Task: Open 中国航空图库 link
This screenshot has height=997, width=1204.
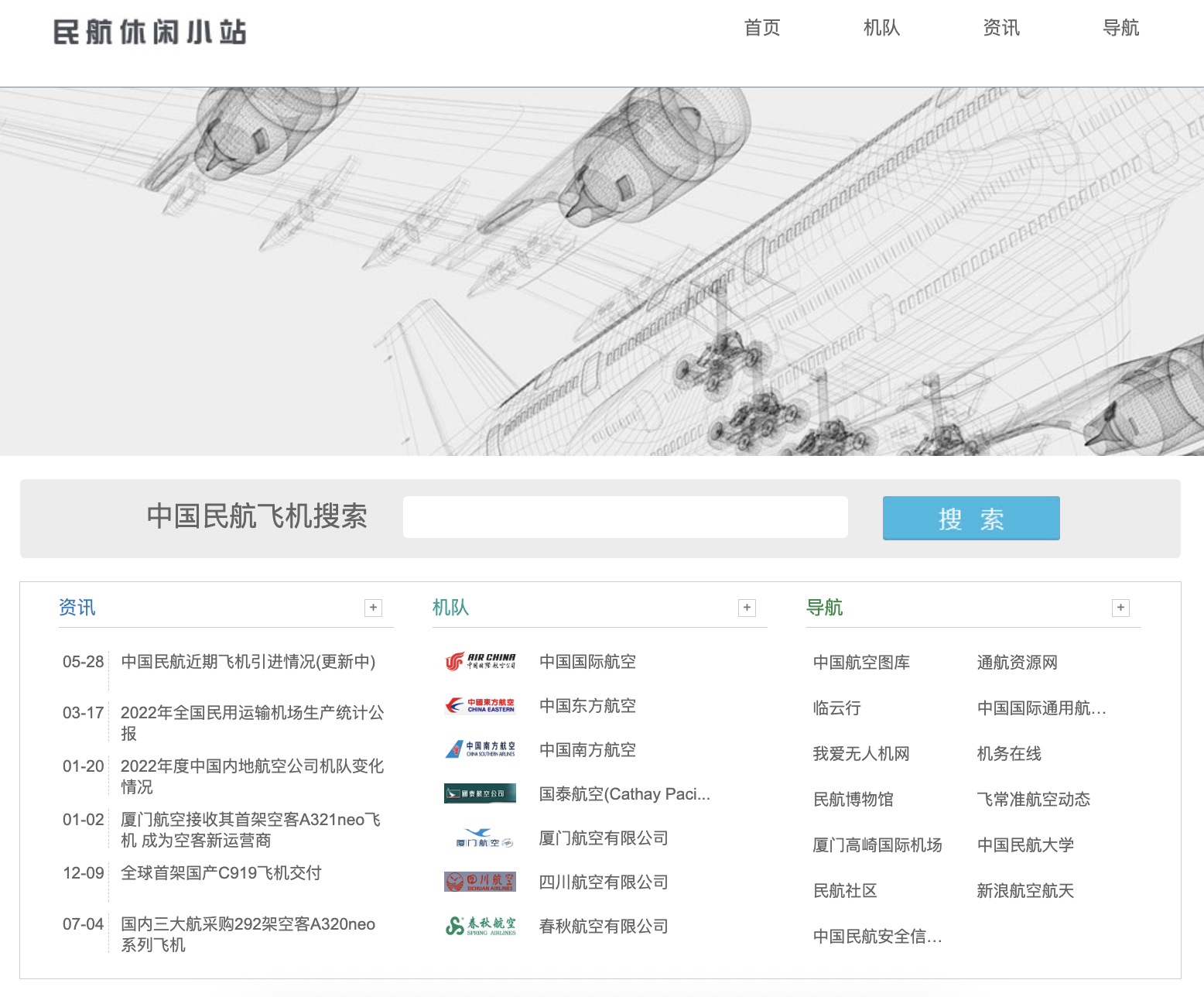Action: [861, 663]
